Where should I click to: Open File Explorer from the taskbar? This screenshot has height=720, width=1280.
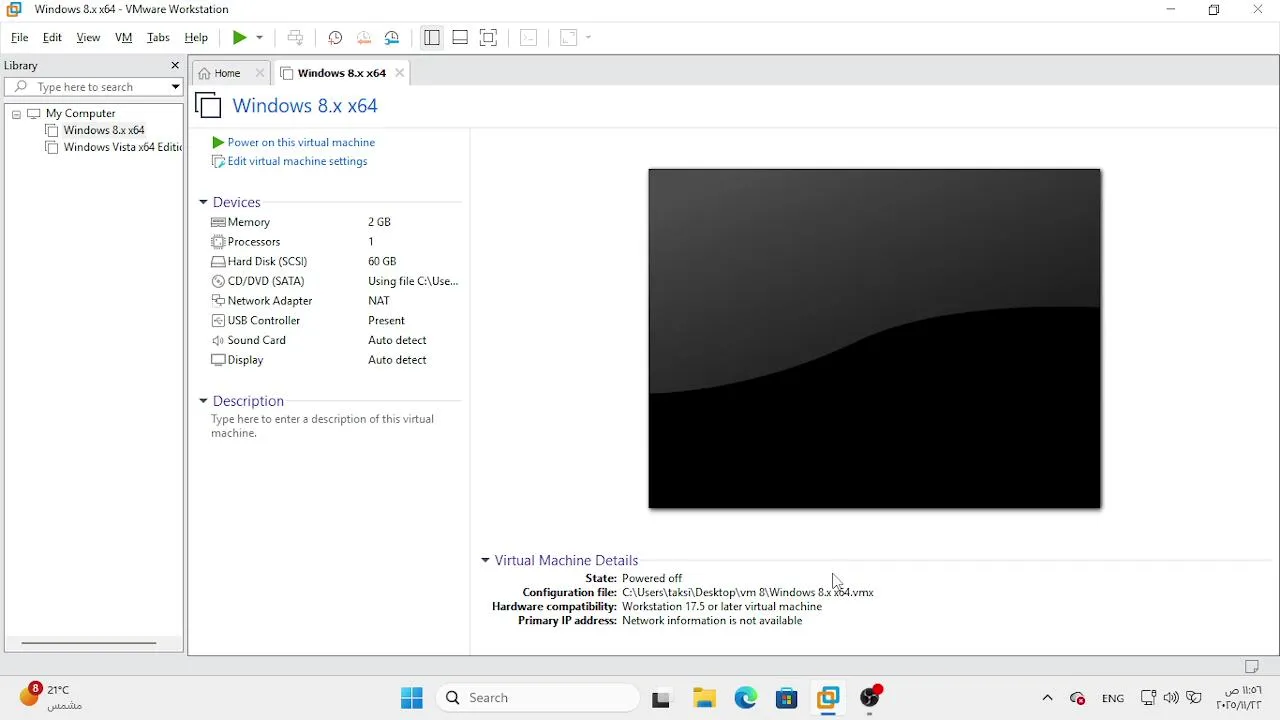(704, 698)
